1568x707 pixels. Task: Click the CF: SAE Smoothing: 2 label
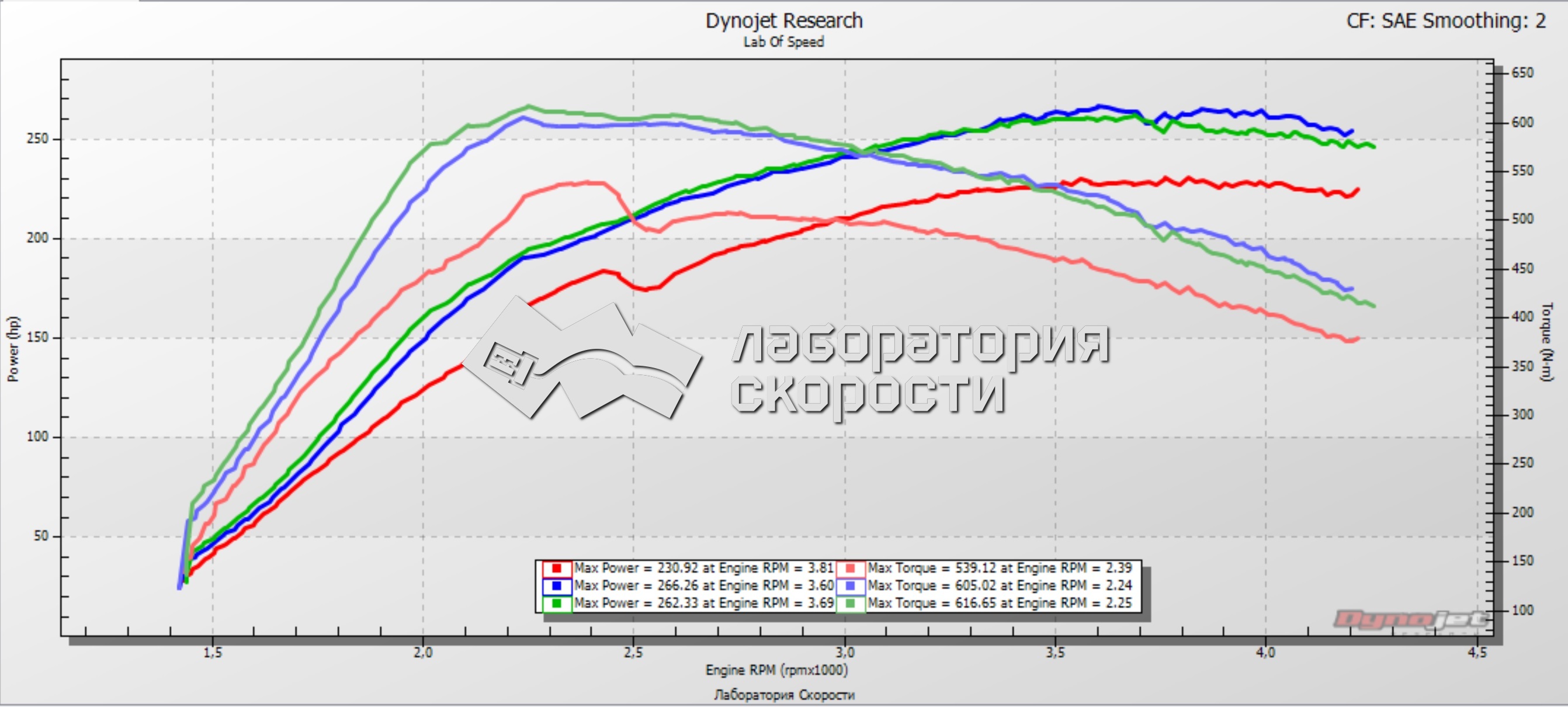point(1446,20)
